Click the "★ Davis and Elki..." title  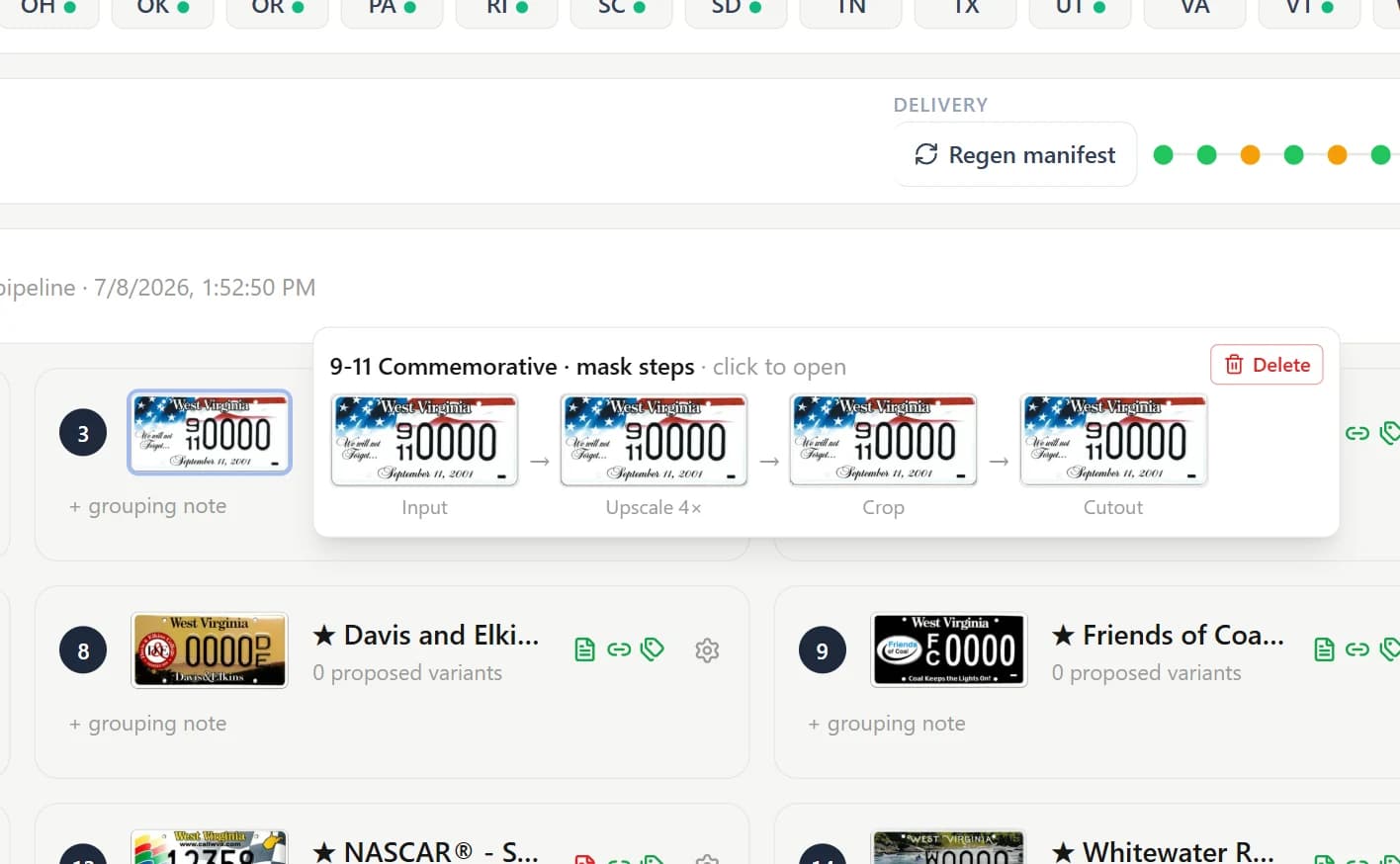(x=426, y=635)
